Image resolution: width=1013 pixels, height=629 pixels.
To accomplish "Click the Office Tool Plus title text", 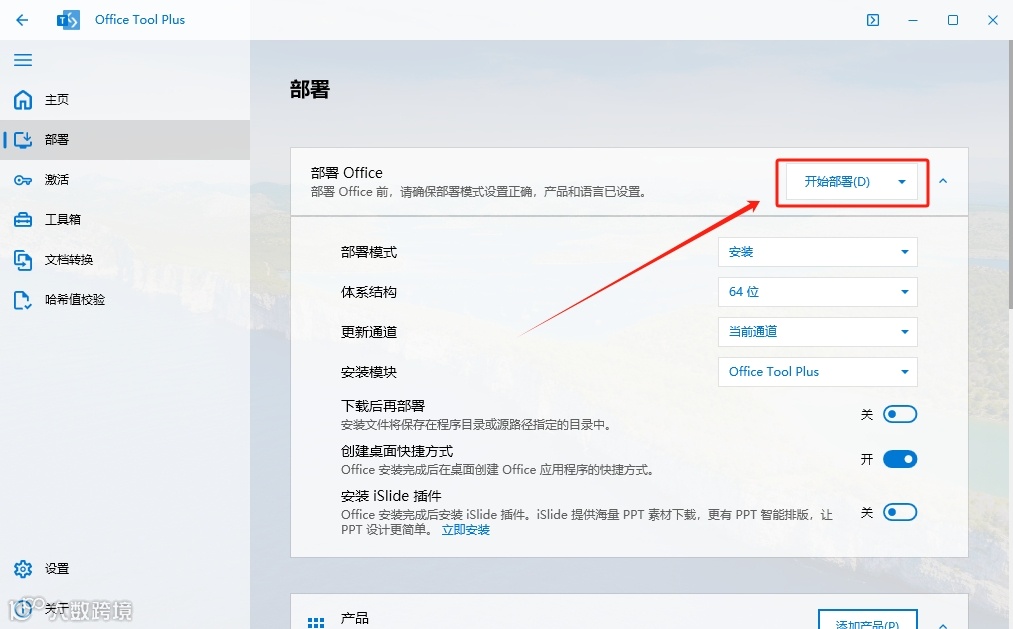I will tap(140, 20).
